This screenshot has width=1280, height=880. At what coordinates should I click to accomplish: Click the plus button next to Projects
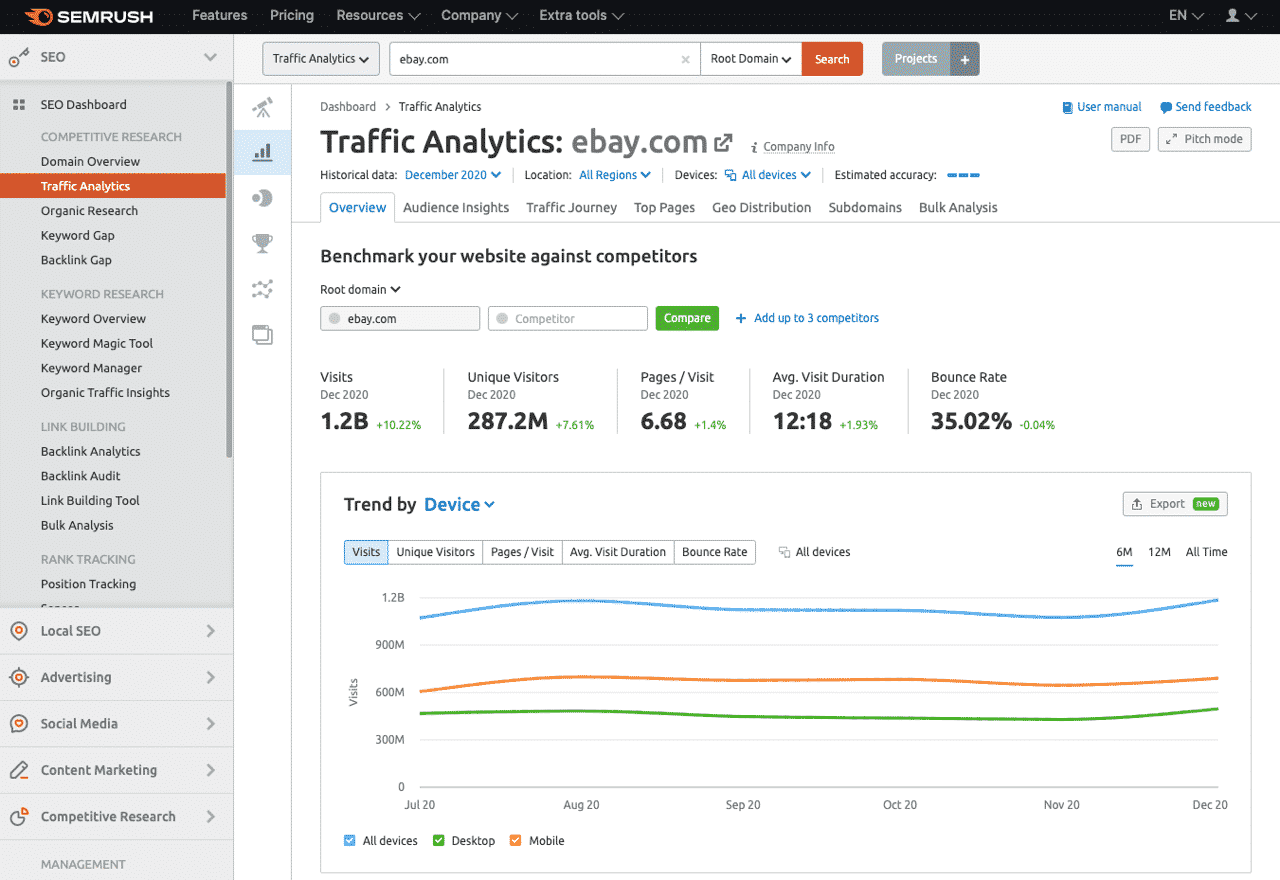965,59
